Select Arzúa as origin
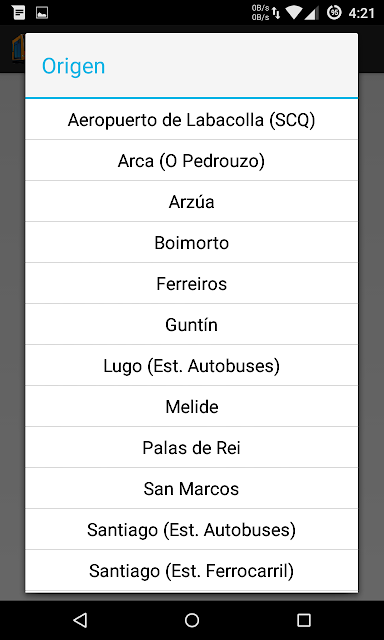The height and width of the screenshot is (640, 384). coord(191,201)
